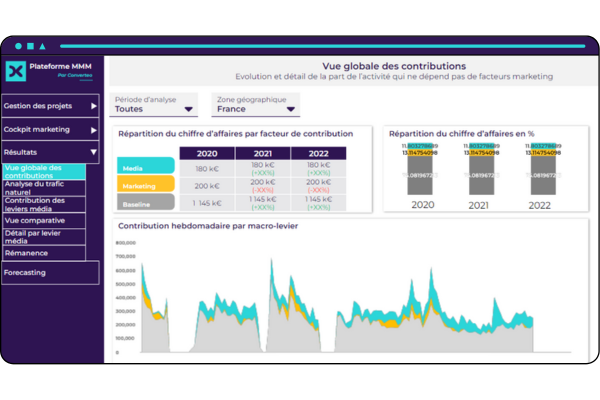
Task: Click the gray Baseline legend swatch
Action: 146,202
